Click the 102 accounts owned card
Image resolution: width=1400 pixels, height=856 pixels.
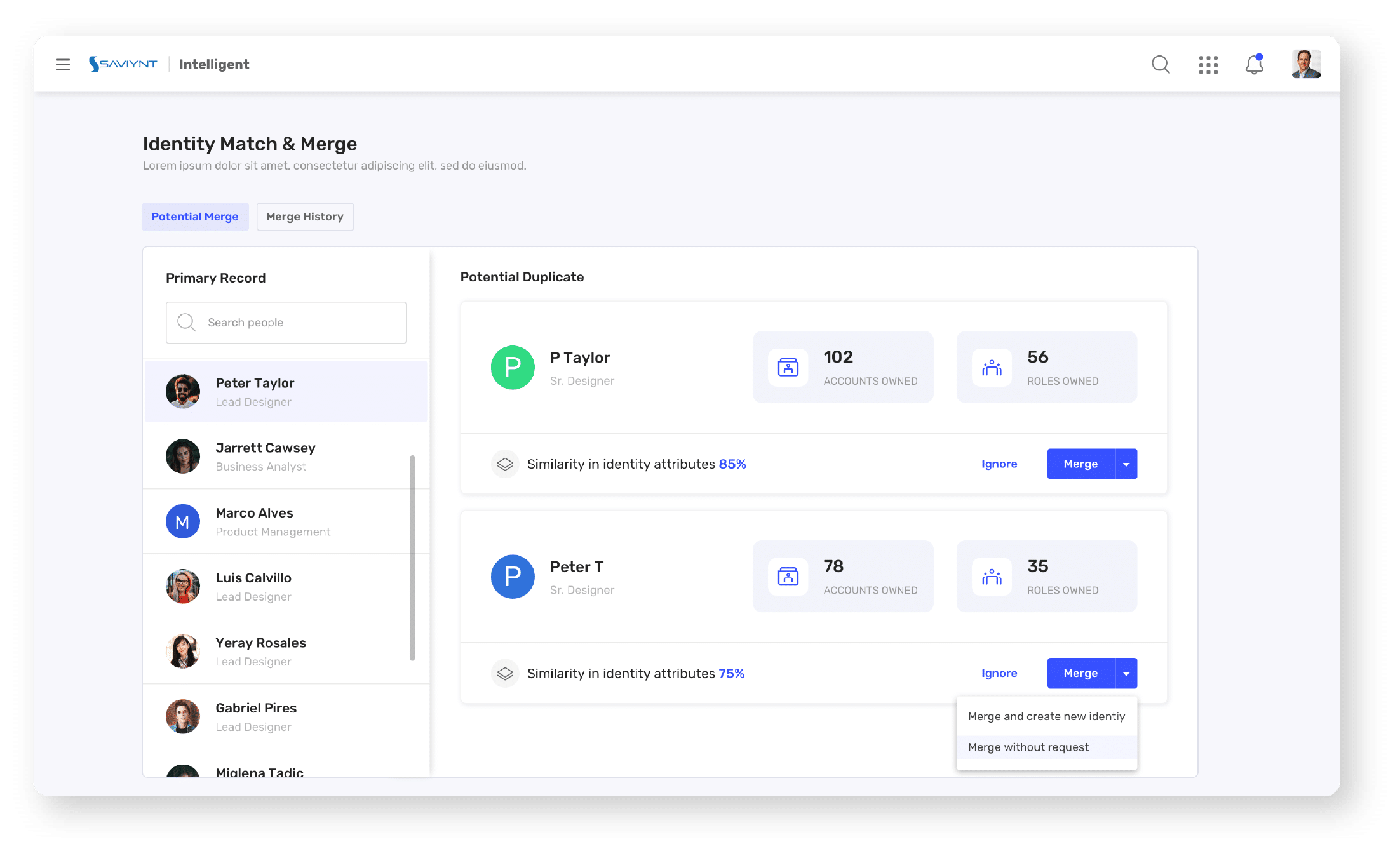coord(843,367)
